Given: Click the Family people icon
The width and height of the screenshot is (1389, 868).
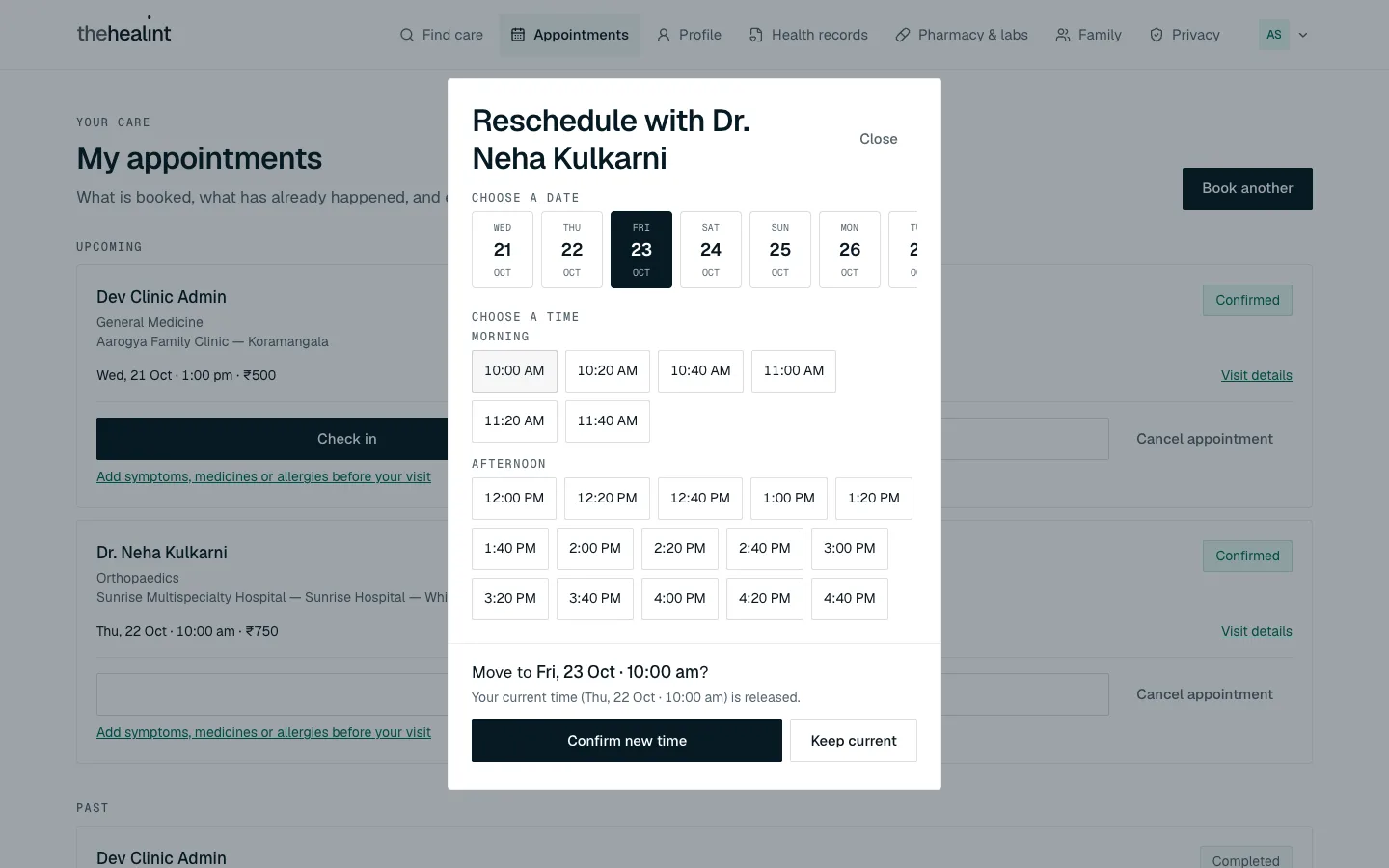Looking at the screenshot, I should pos(1063,35).
